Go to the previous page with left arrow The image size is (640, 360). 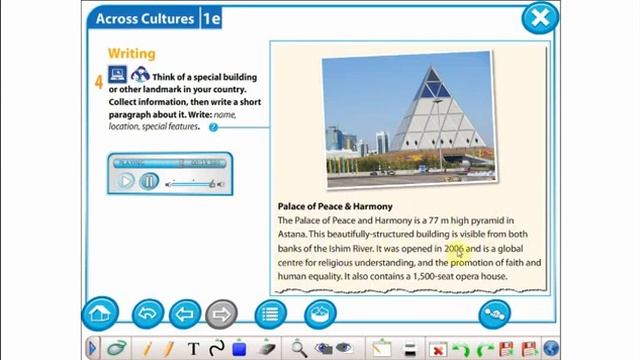pos(185,314)
